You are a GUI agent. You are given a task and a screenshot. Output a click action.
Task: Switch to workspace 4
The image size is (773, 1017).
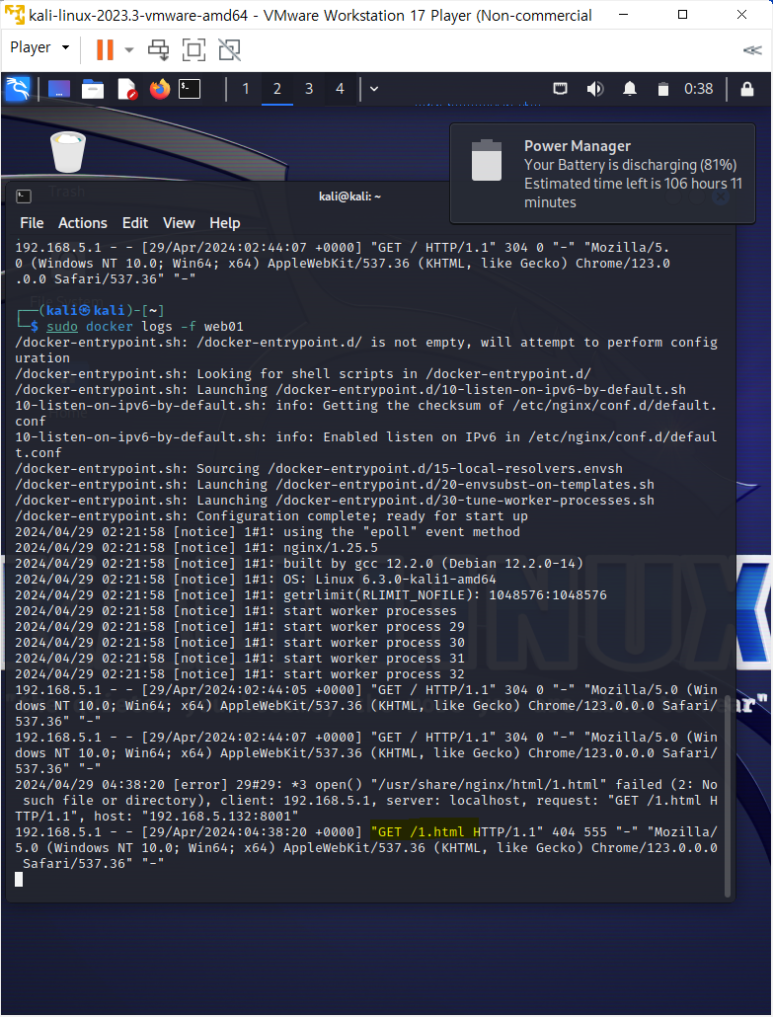(x=340, y=89)
